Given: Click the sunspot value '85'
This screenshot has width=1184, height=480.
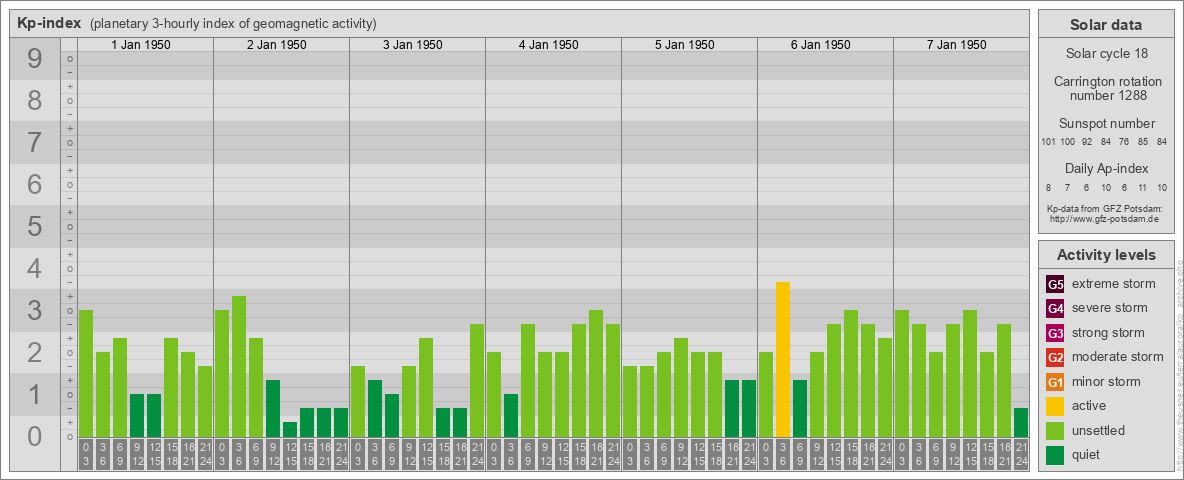Looking at the screenshot, I should (1143, 142).
